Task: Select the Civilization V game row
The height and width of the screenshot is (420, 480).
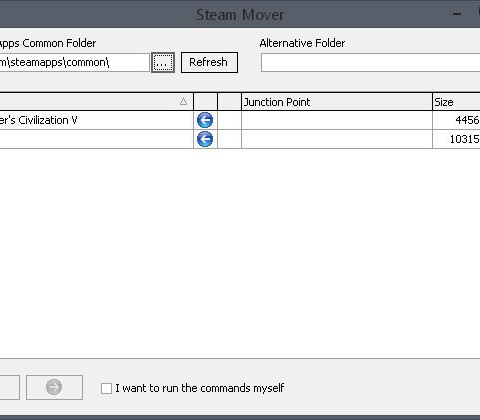Action: 96,120
